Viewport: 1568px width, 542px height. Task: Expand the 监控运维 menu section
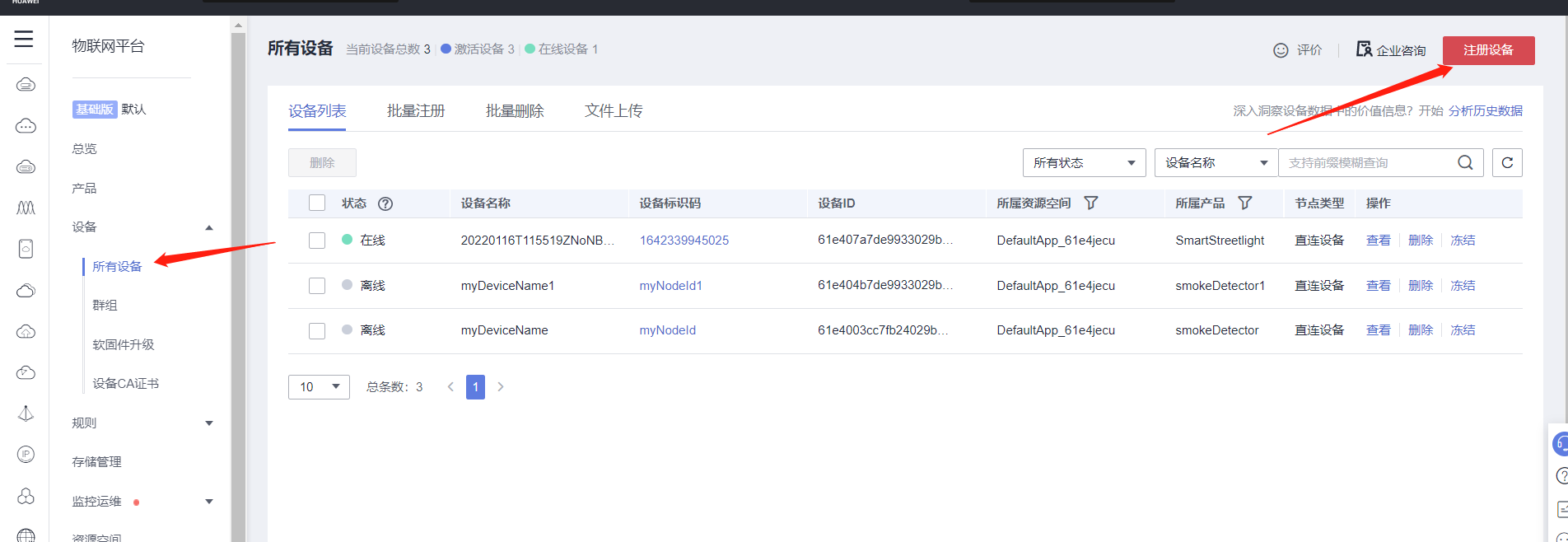[209, 502]
